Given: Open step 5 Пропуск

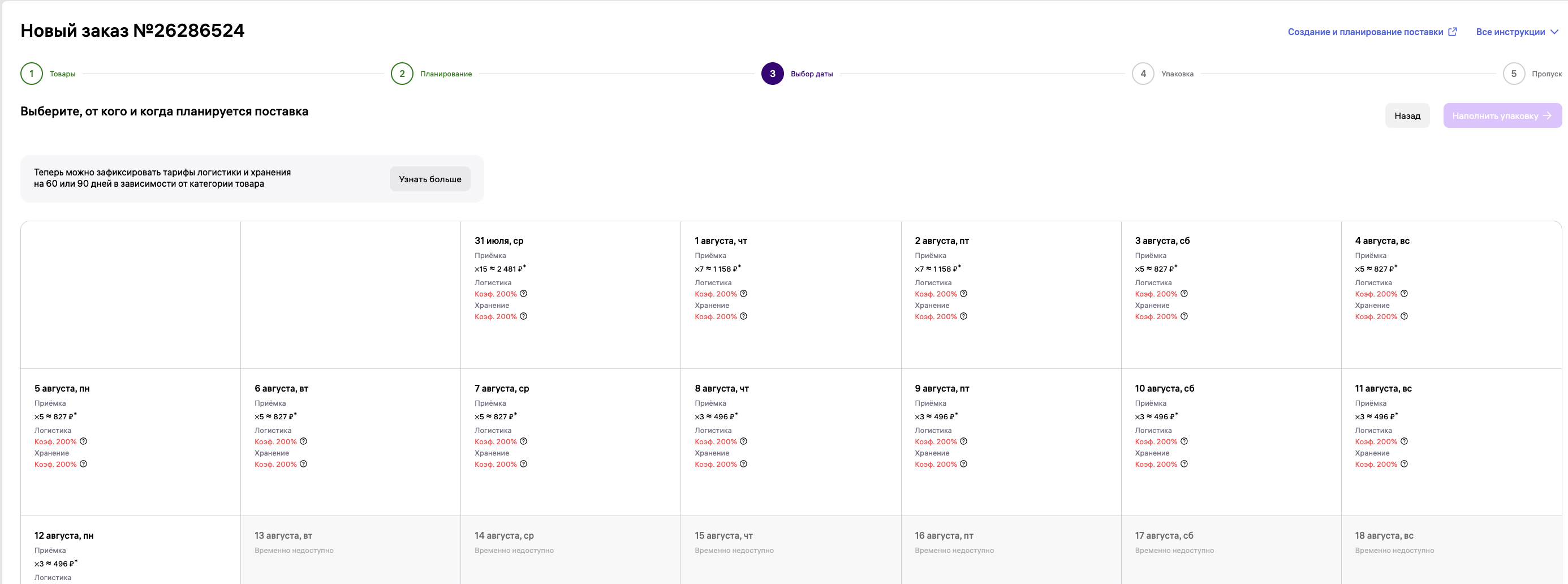Looking at the screenshot, I should (x=1532, y=74).
